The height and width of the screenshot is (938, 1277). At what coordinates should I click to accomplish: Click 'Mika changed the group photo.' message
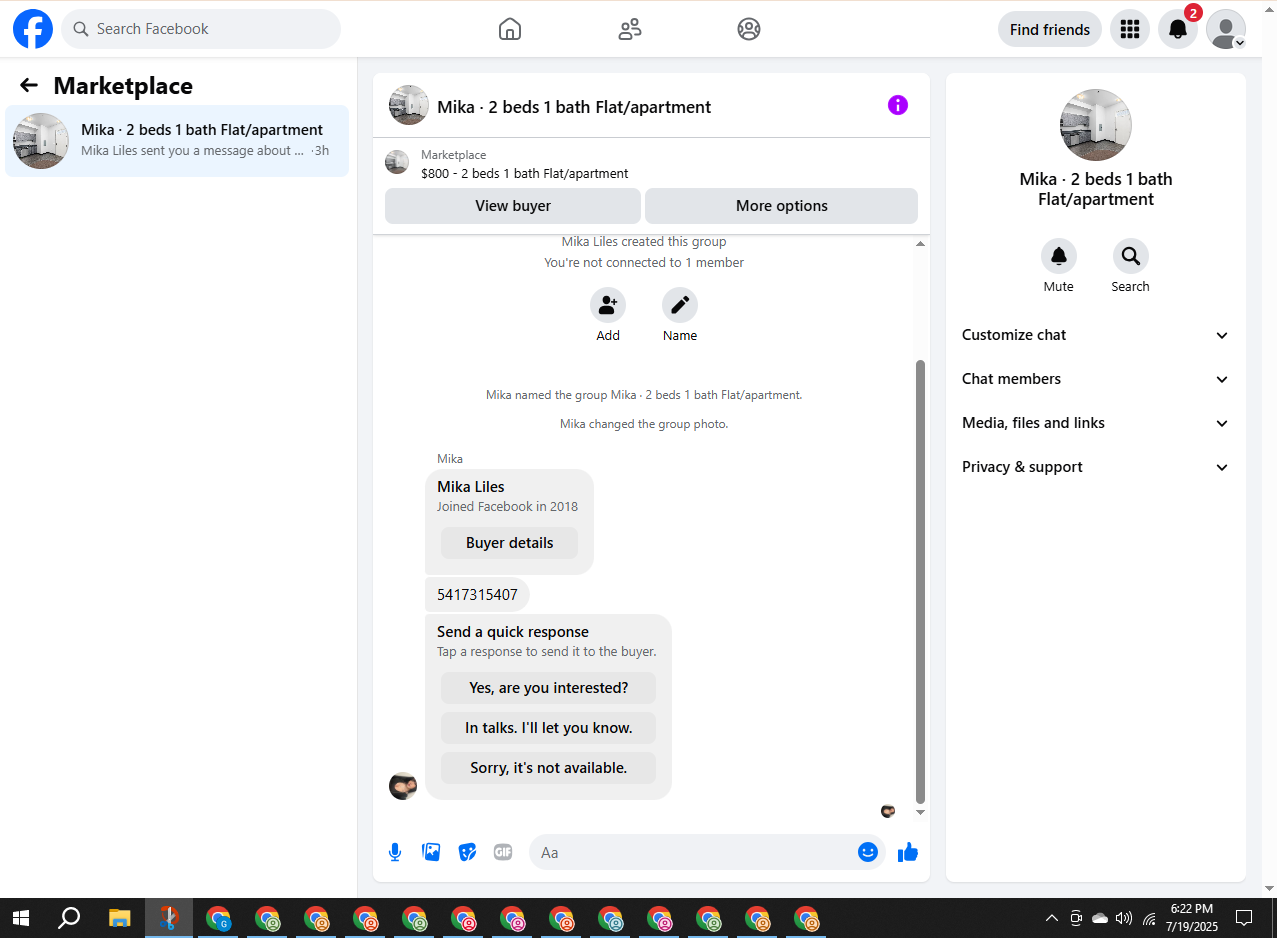pos(644,424)
